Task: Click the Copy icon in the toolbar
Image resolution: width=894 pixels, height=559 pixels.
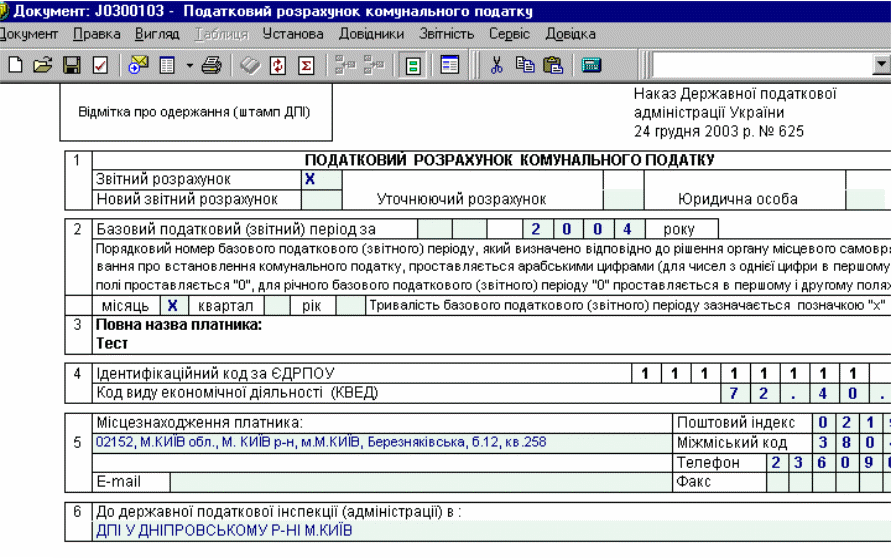Action: 525,65
